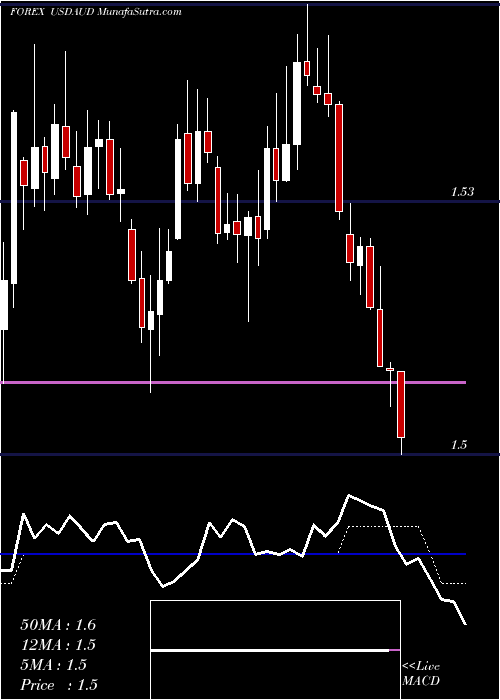Click the '12MA : 1.5' readout
This screenshot has height=700, width=500.
[x=58, y=645]
